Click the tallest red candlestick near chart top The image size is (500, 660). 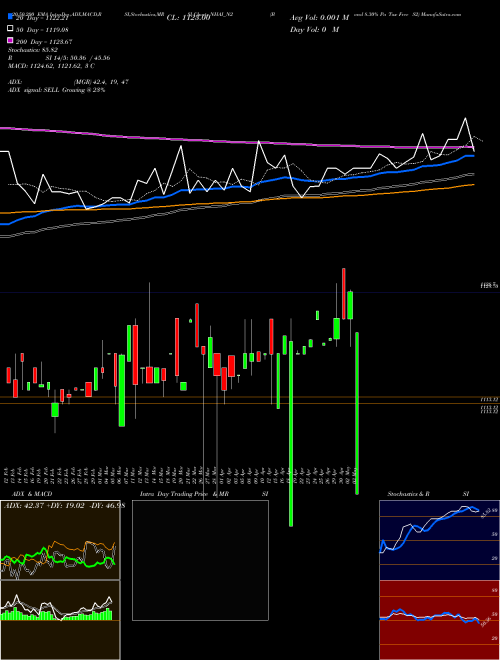coord(344,293)
